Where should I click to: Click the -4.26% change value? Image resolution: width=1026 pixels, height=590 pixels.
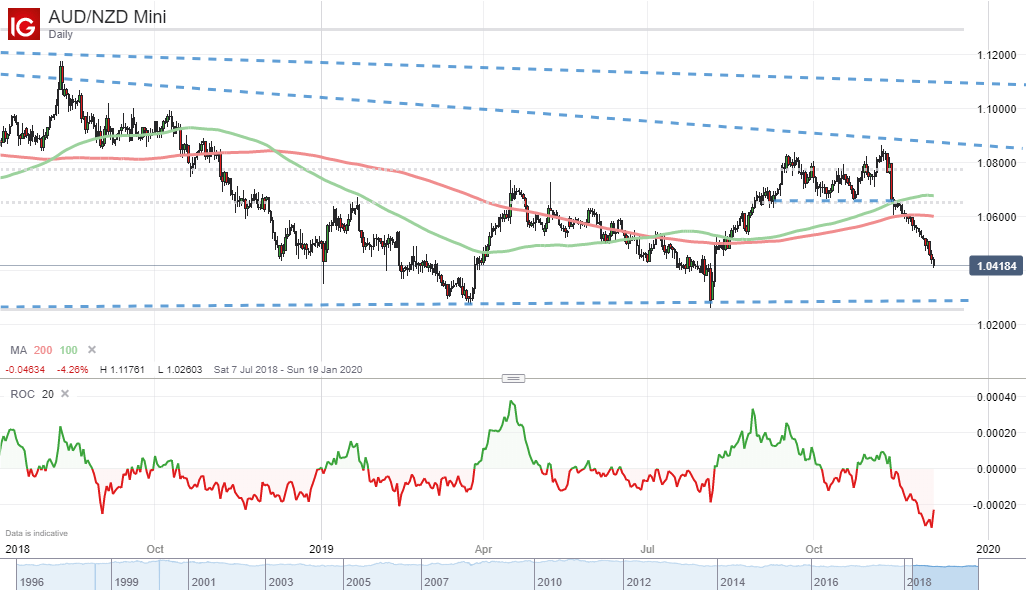(73, 370)
